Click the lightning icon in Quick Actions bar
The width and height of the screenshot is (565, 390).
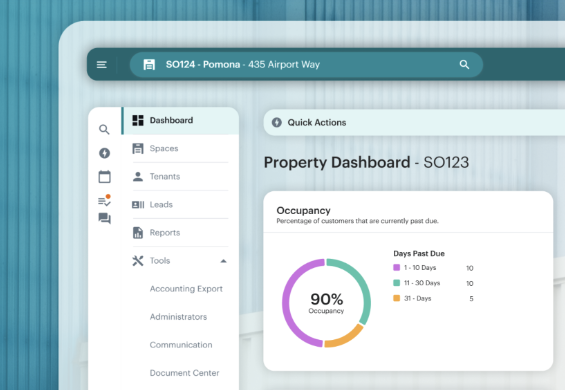(277, 123)
